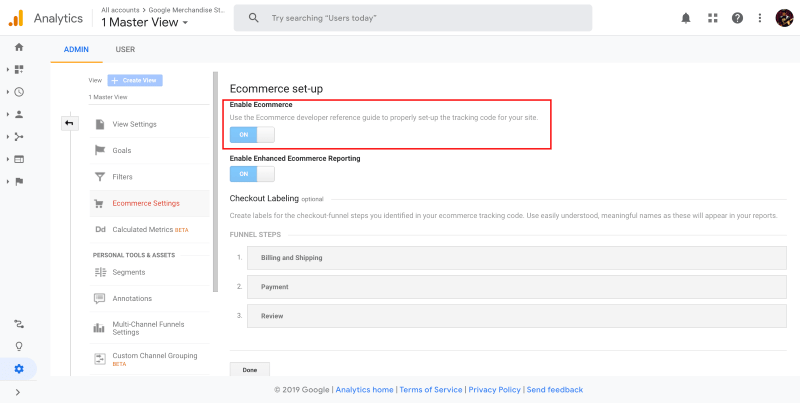
Task: Open the Analytics home footer link
Action: pos(364,390)
